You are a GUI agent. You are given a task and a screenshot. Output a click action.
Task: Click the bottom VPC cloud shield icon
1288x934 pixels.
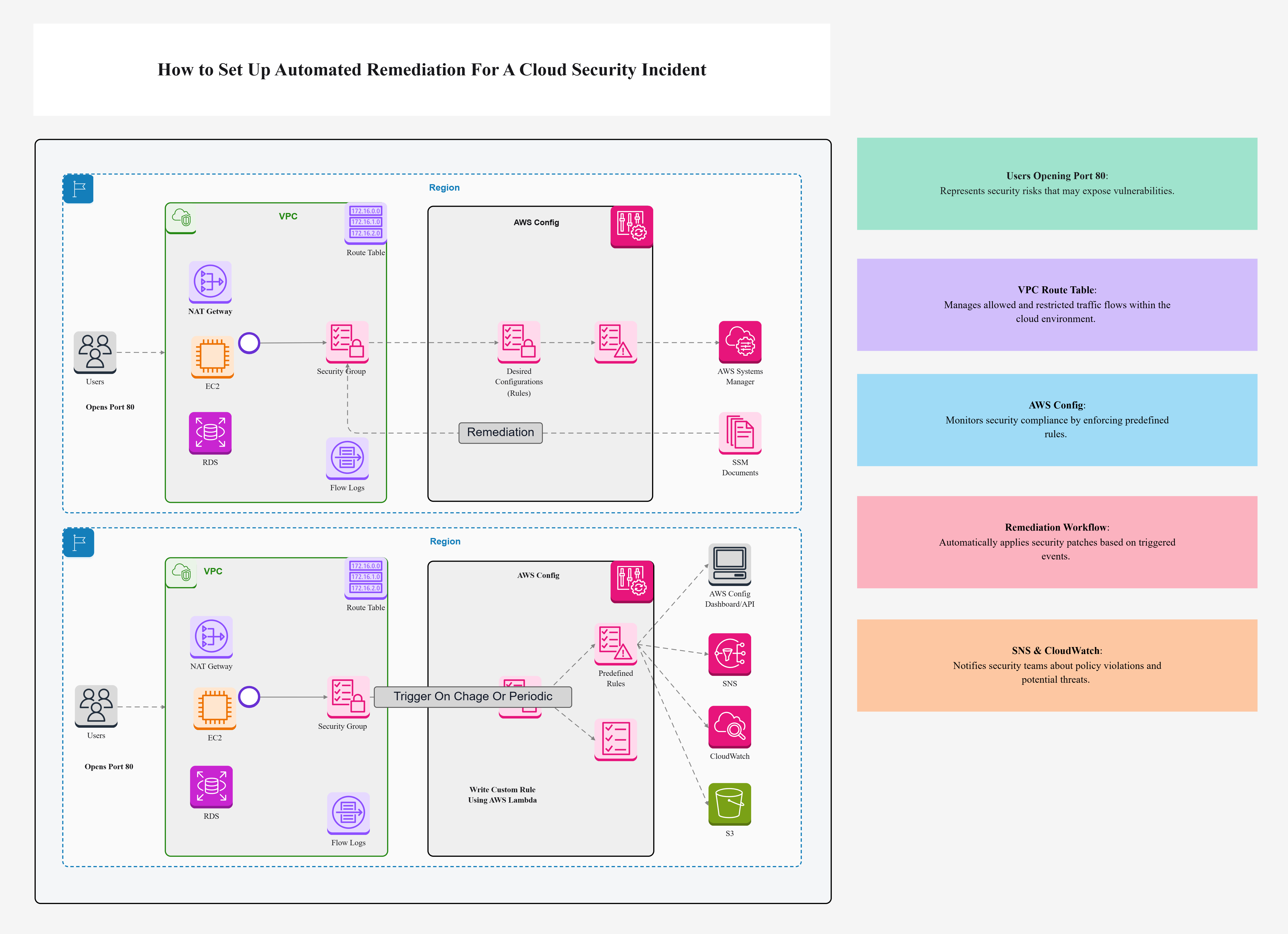tap(181, 573)
